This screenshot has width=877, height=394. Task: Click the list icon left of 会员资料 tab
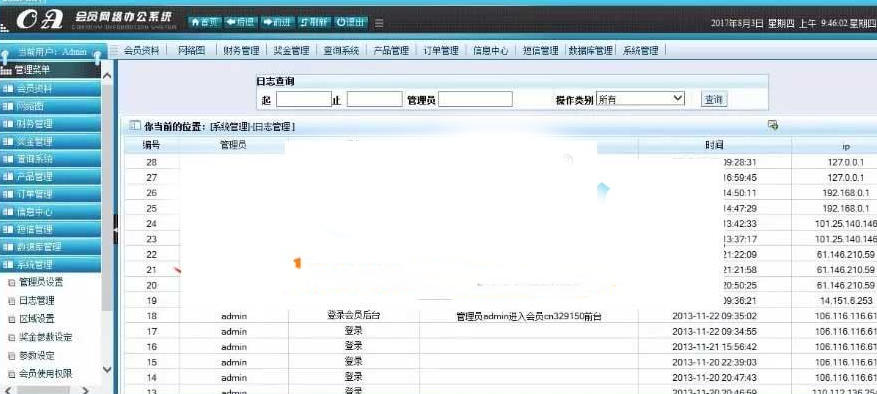click(x=114, y=50)
